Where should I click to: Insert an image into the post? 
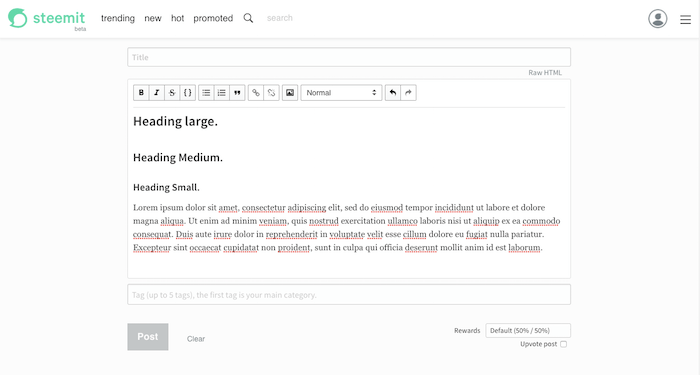click(x=290, y=93)
